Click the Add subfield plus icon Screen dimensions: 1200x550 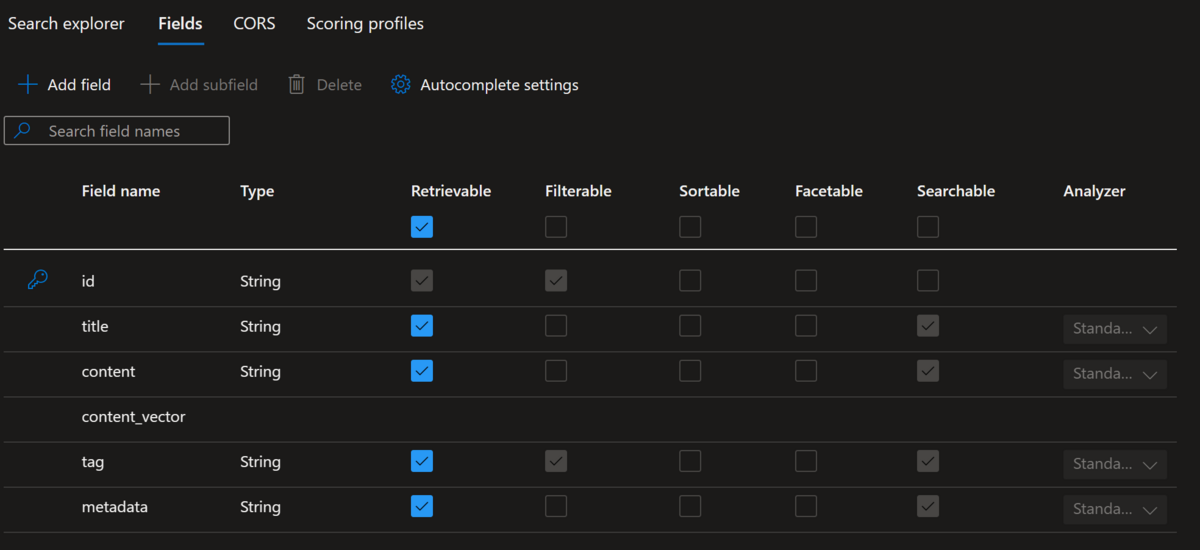pos(150,85)
